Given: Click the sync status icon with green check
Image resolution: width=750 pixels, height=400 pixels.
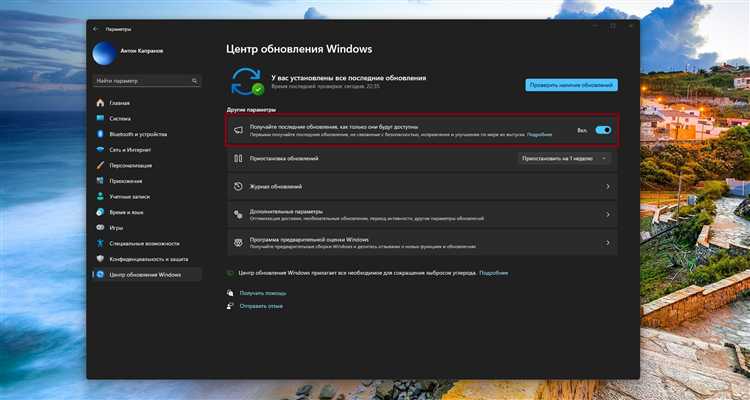Looking at the screenshot, I should [247, 81].
